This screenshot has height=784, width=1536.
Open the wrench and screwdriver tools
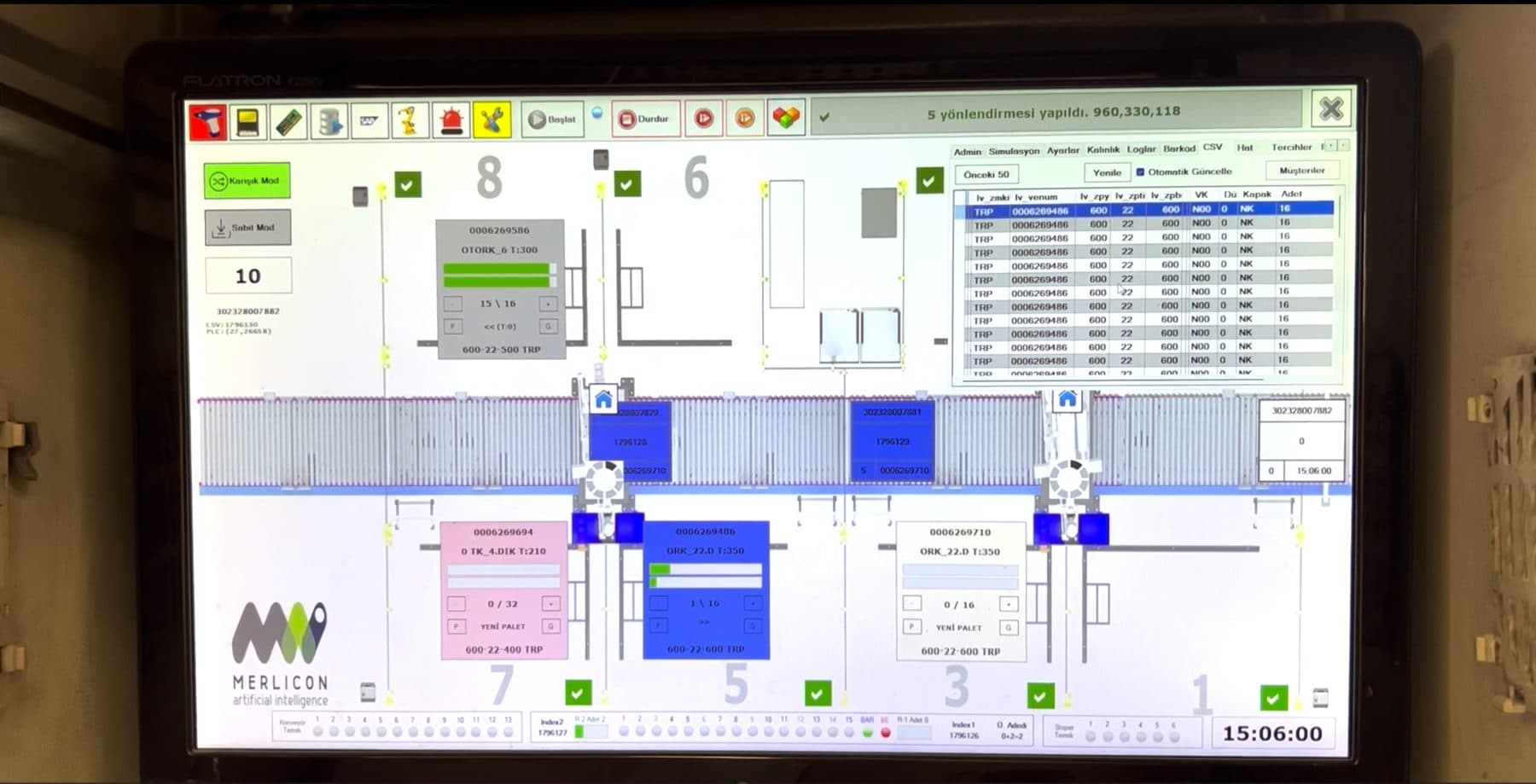point(491,120)
